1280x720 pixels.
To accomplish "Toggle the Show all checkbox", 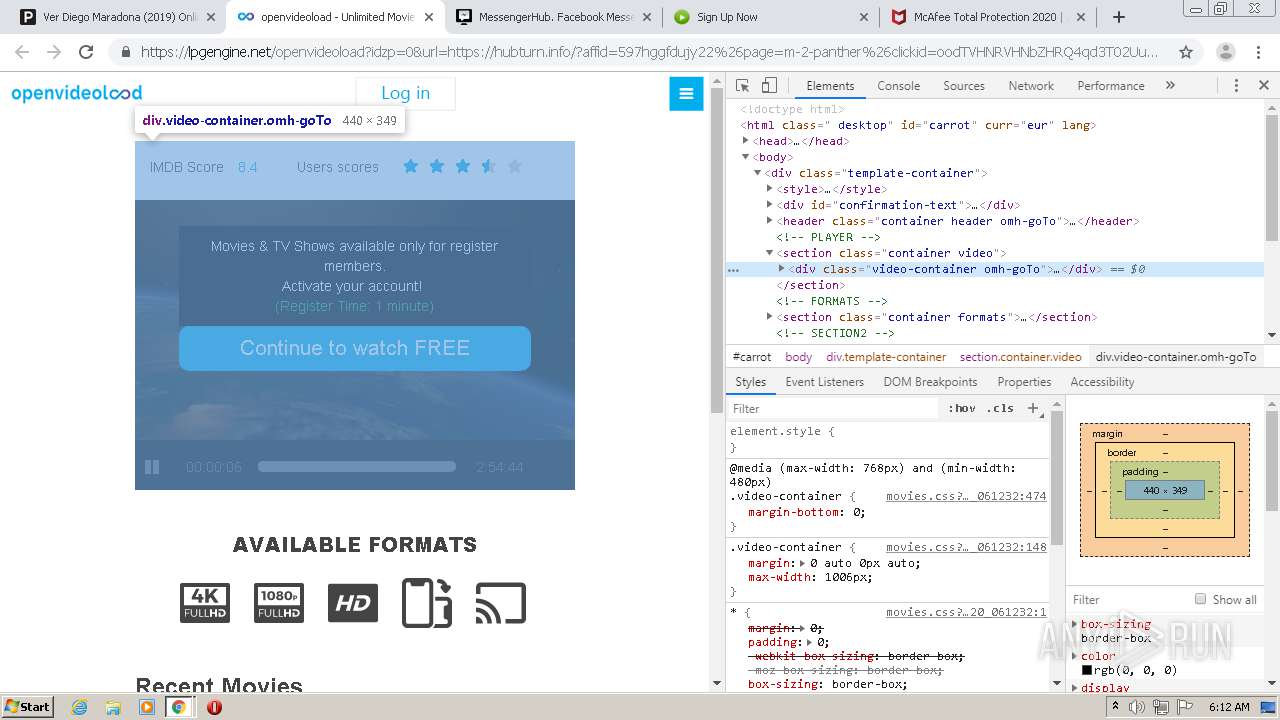I will 1200,599.
